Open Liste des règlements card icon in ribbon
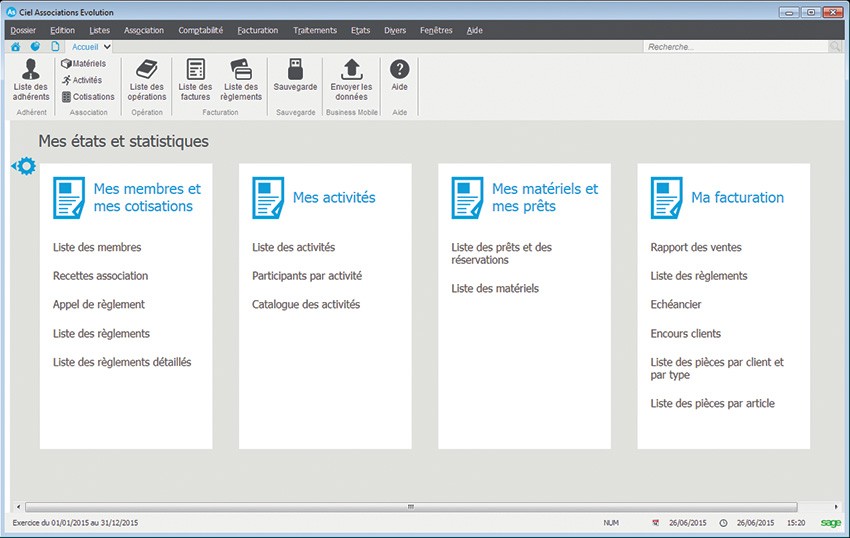Image resolution: width=850 pixels, height=538 pixels. pyautogui.click(x=241, y=70)
